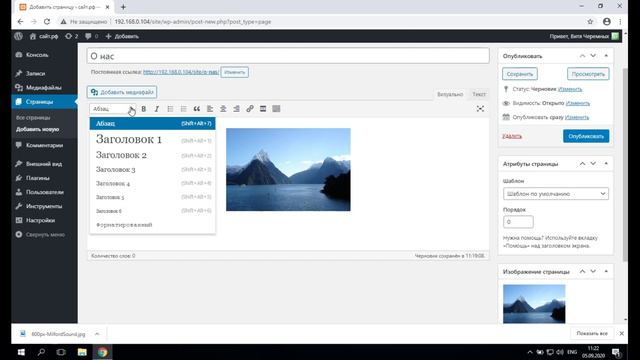
Task: Open comments indicator in admin bar
Action: (91, 36)
